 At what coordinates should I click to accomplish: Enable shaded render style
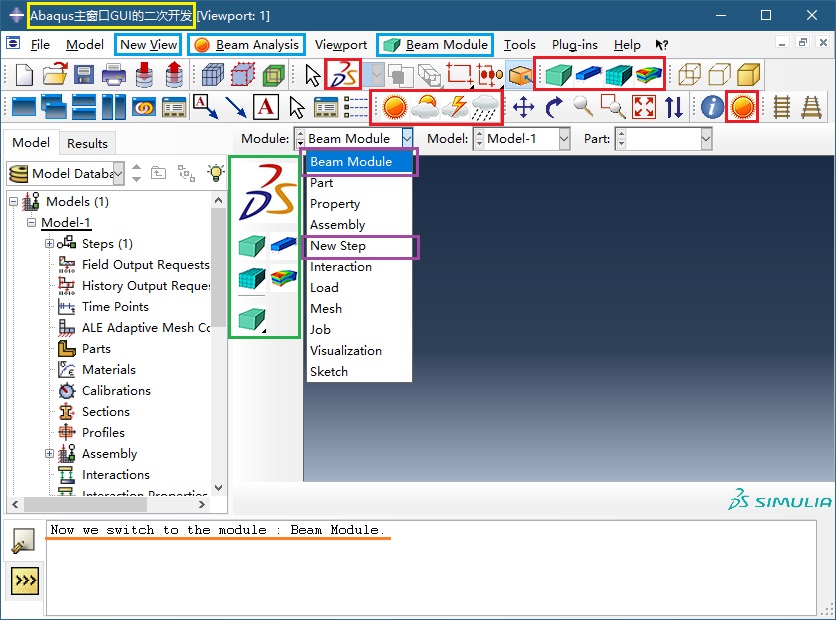749,75
